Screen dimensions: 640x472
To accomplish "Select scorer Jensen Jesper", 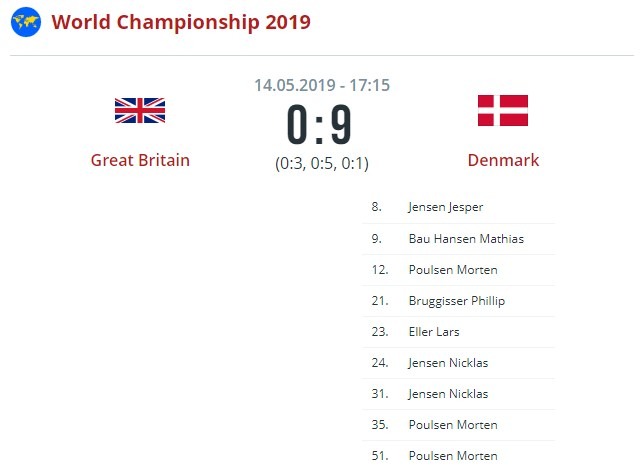I will point(445,208).
